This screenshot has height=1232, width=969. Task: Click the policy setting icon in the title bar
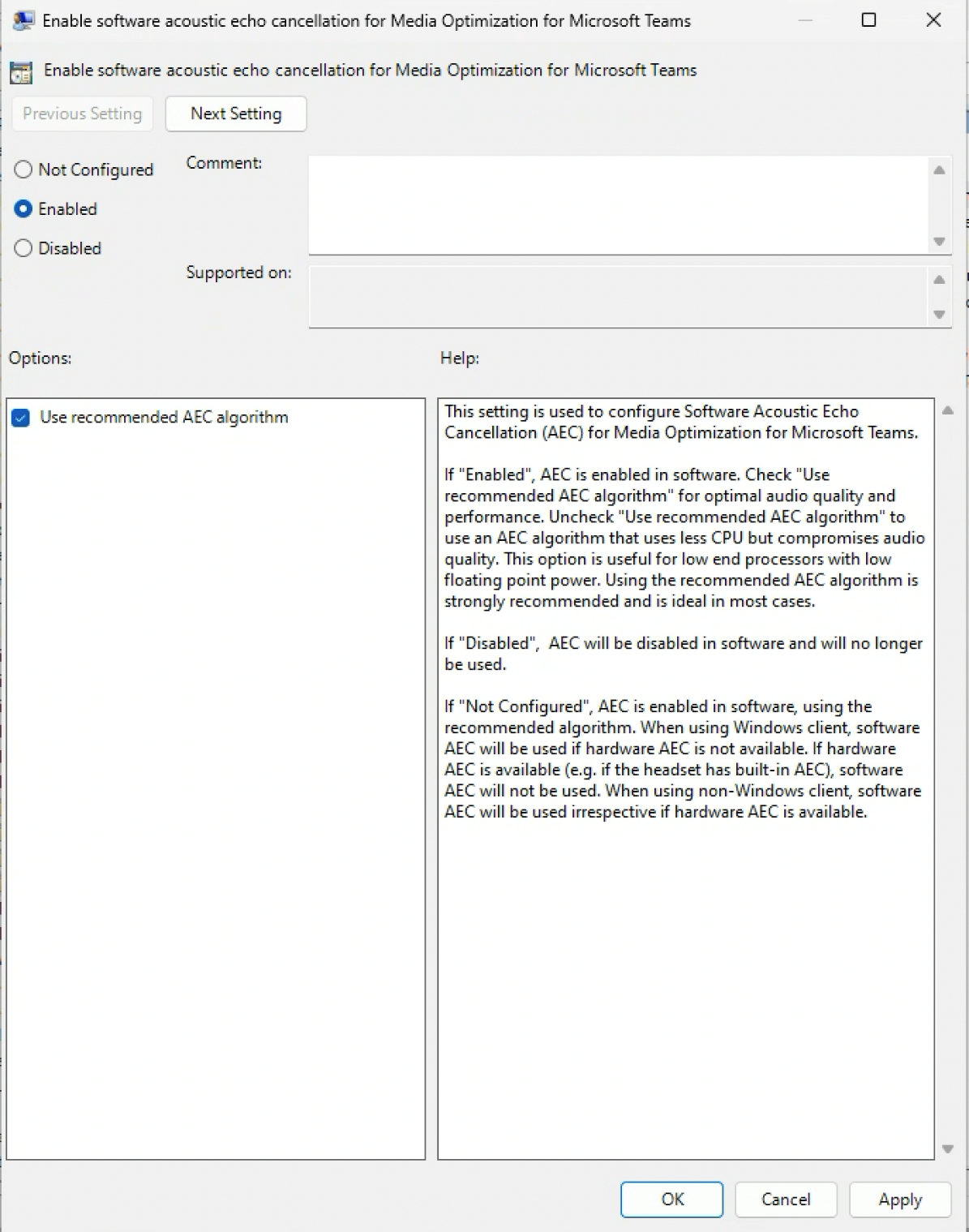coord(24,19)
